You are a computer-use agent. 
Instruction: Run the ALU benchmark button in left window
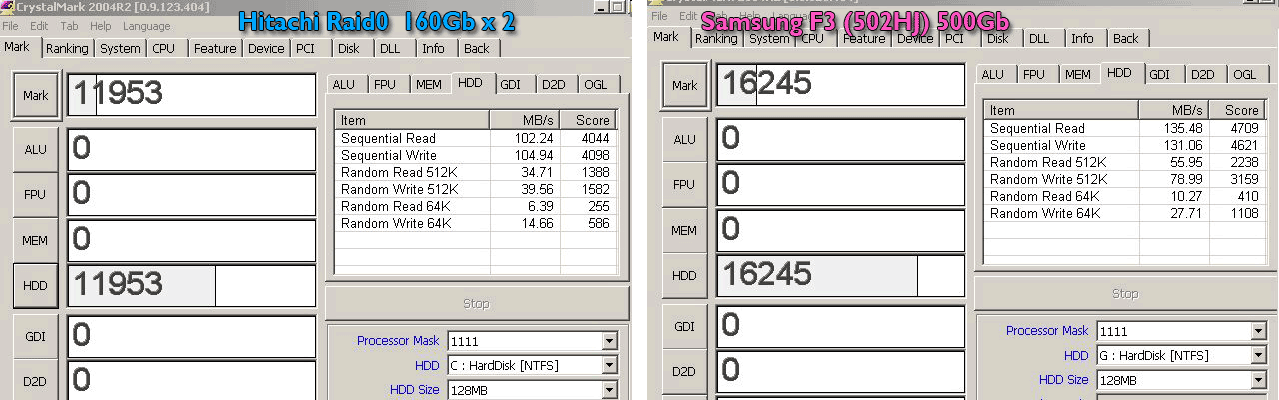[x=36, y=149]
